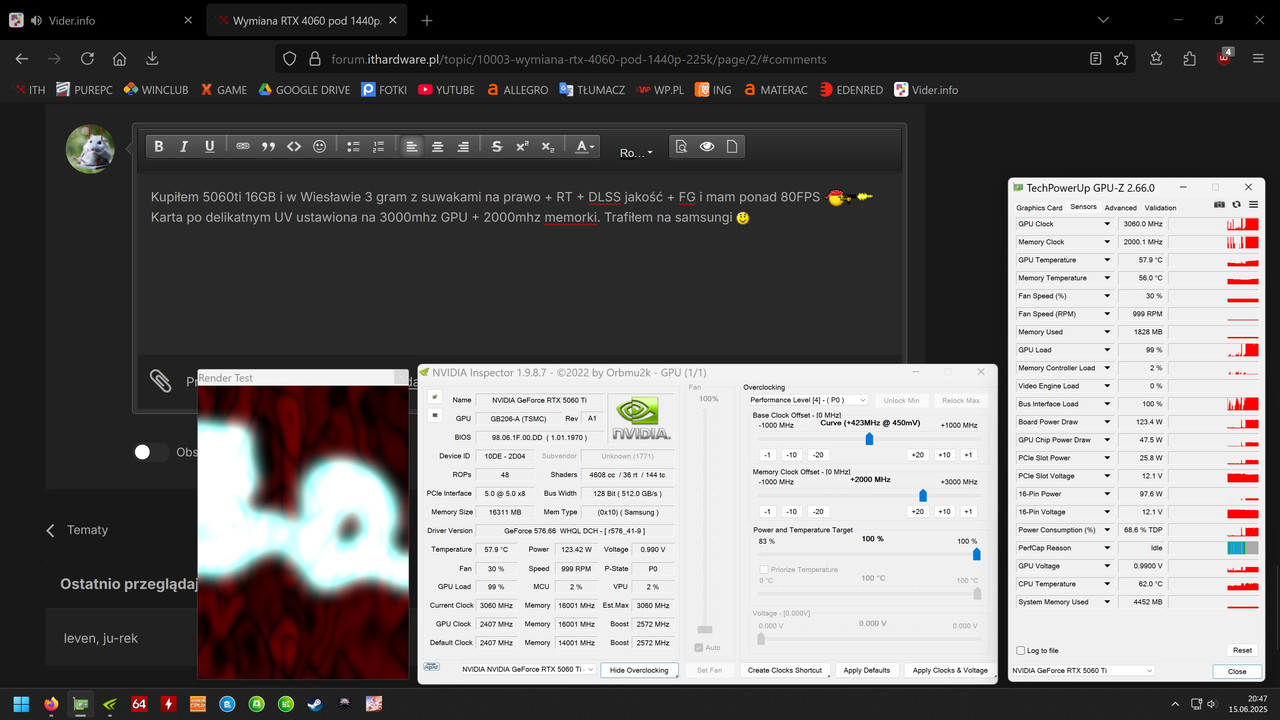Open the font selector dropdown 'Ro...'
This screenshot has height=720, width=1280.
tap(636, 153)
